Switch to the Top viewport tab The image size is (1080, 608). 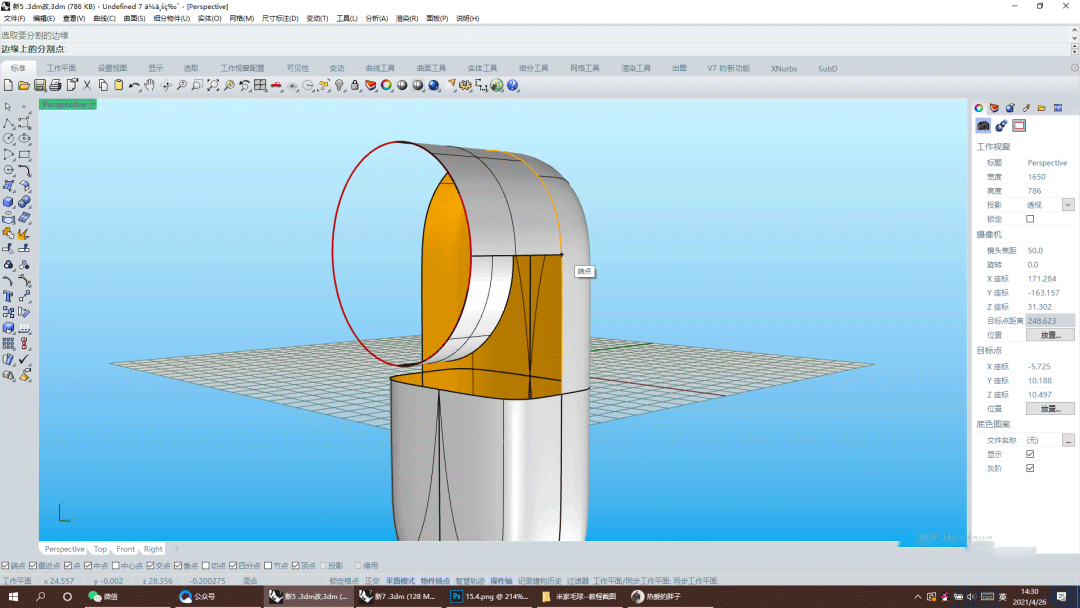click(x=100, y=549)
